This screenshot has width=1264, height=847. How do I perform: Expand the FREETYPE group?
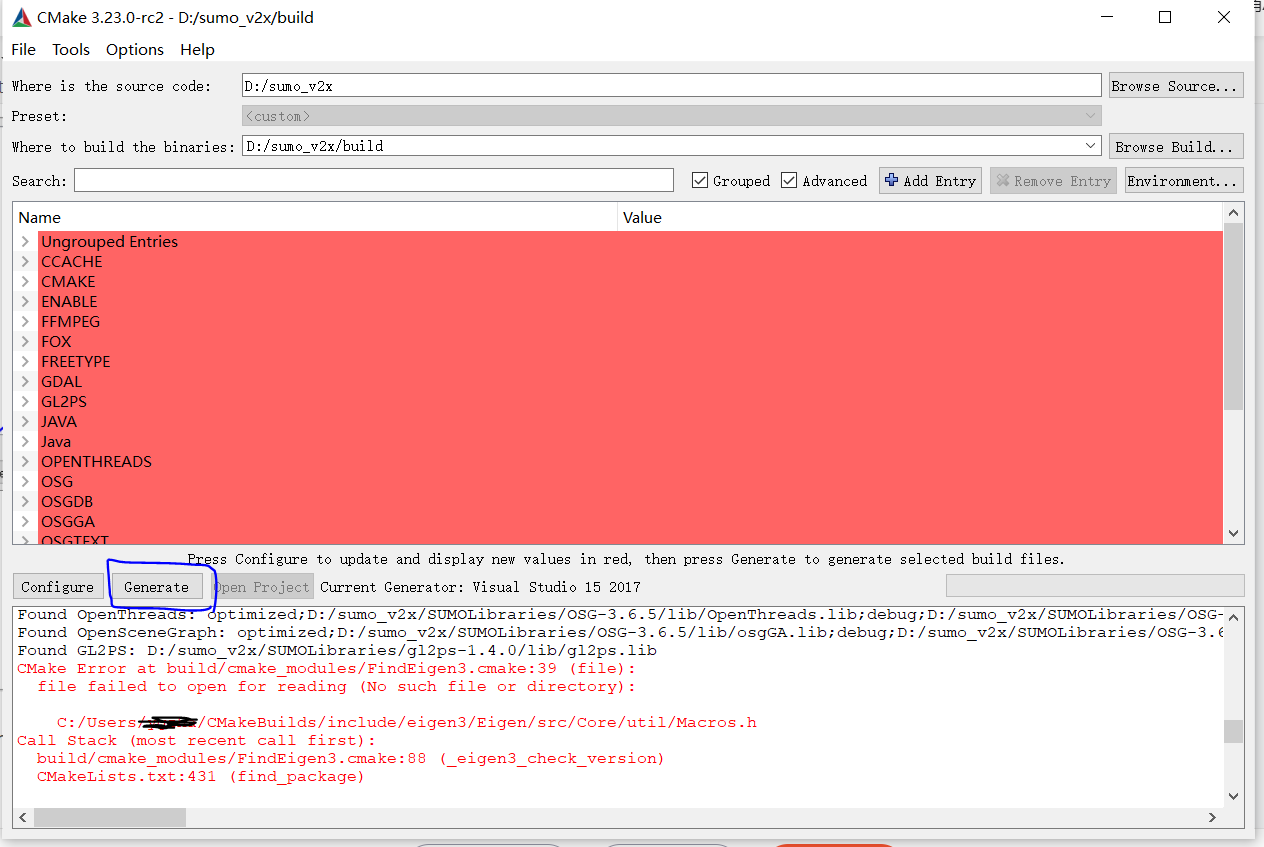click(x=25, y=362)
